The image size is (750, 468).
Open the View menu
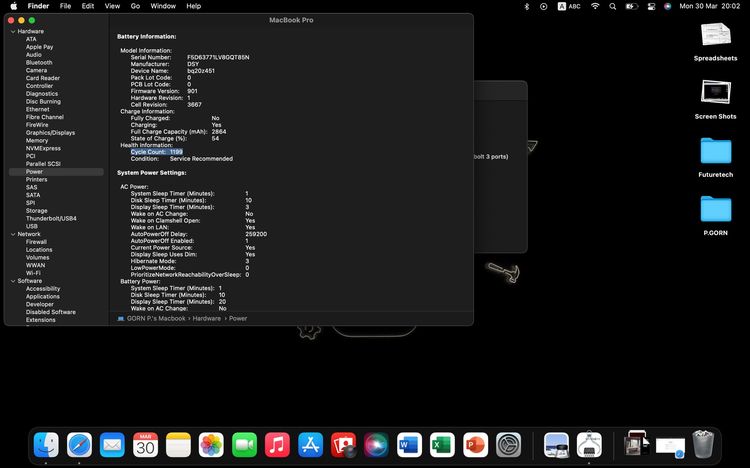pos(112,6)
